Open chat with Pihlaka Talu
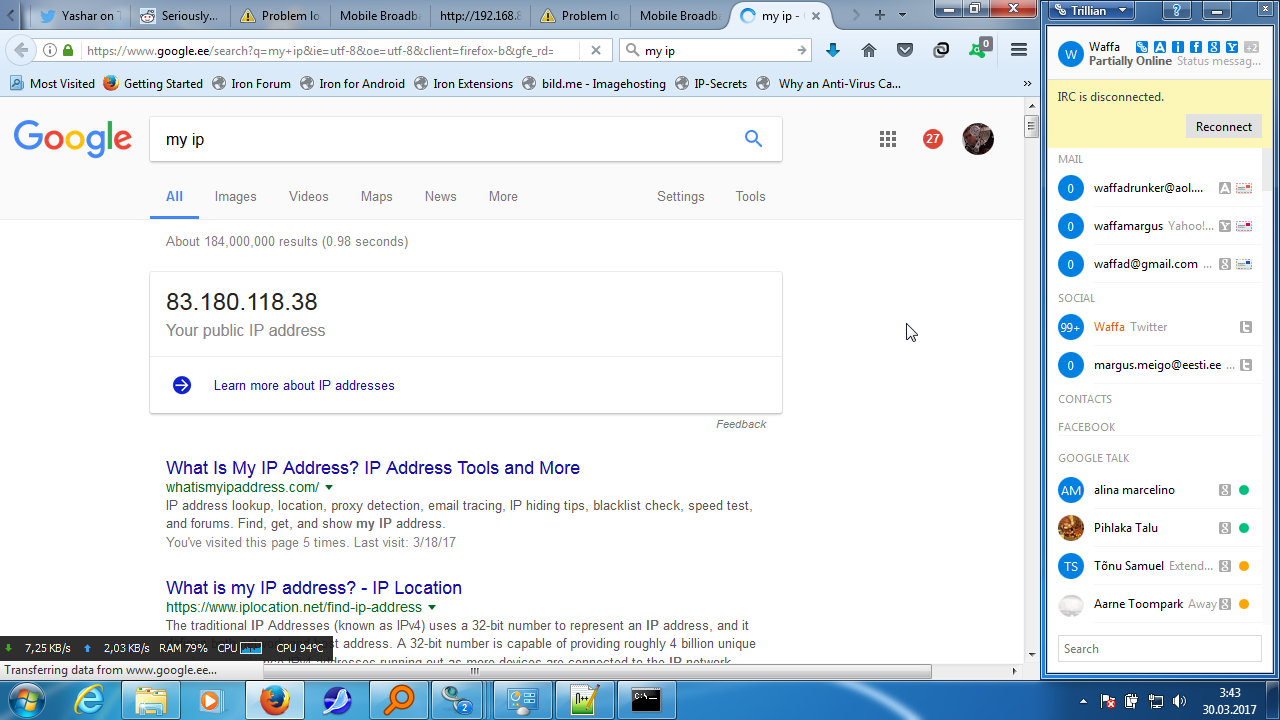 pos(1155,528)
